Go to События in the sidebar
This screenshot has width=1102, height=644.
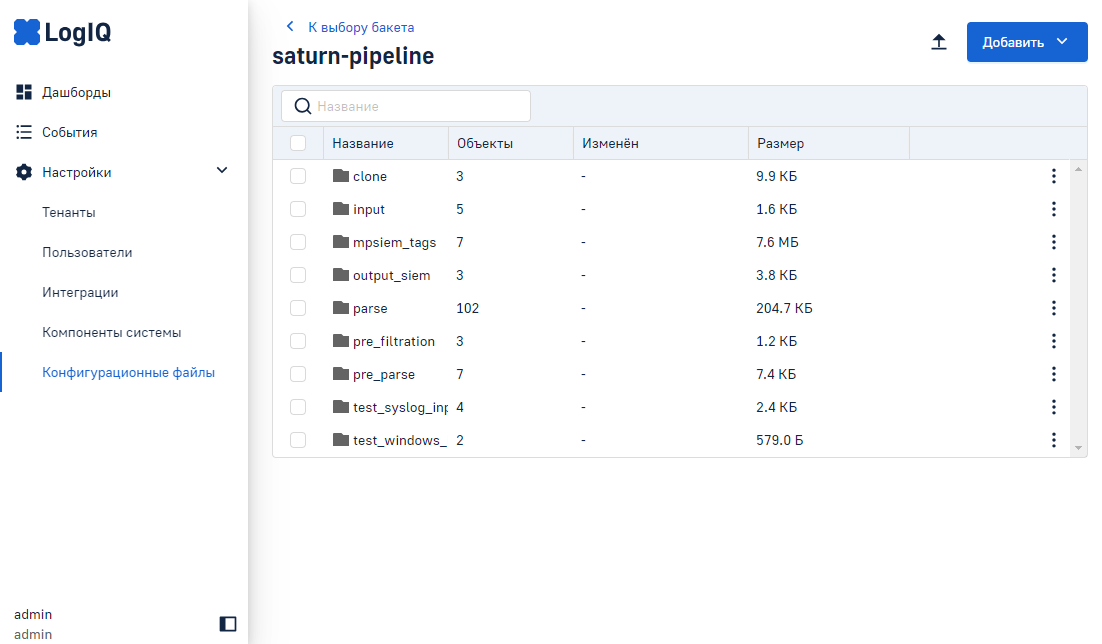click(69, 133)
